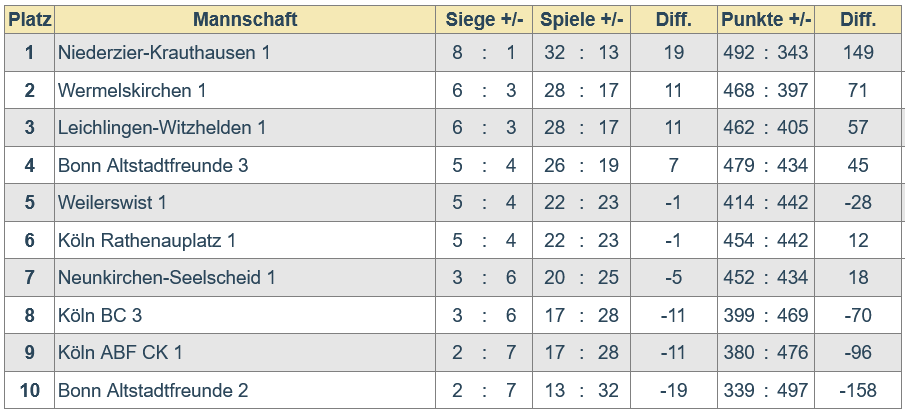Select the point difference value 149
The image size is (905, 415).
click(858, 53)
